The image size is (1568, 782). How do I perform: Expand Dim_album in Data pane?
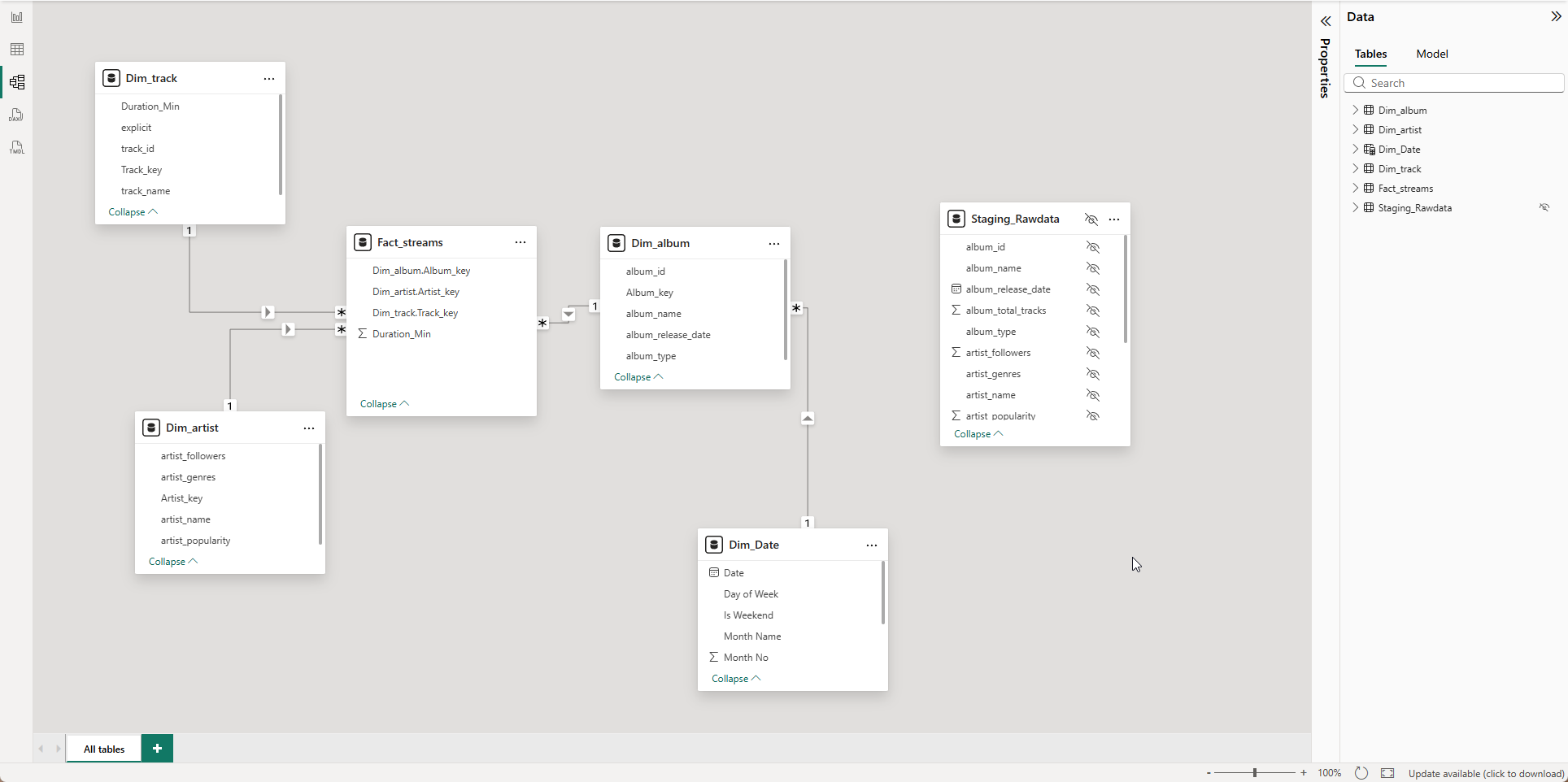pos(1355,110)
